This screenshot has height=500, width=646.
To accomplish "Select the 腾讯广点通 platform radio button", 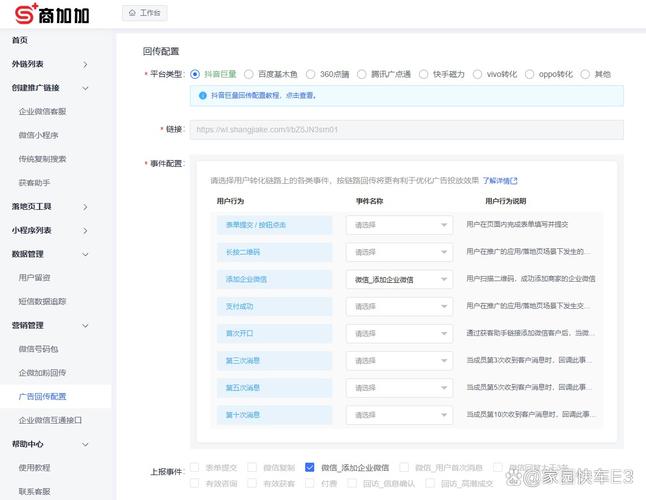I will [362, 74].
